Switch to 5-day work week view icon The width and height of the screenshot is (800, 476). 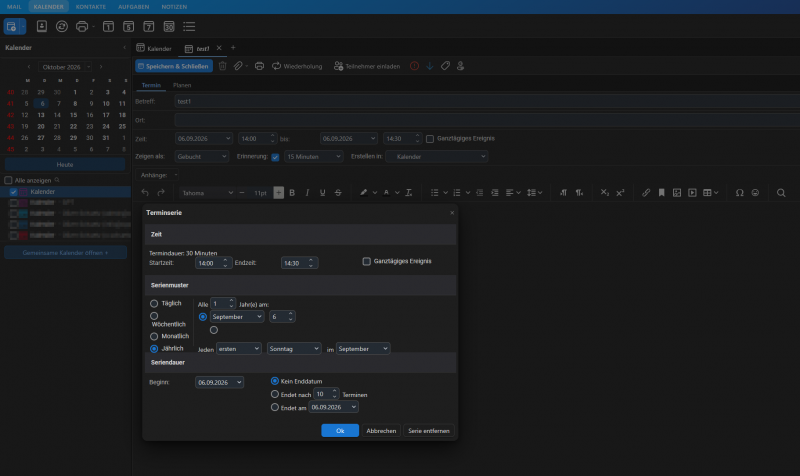[x=129, y=27]
